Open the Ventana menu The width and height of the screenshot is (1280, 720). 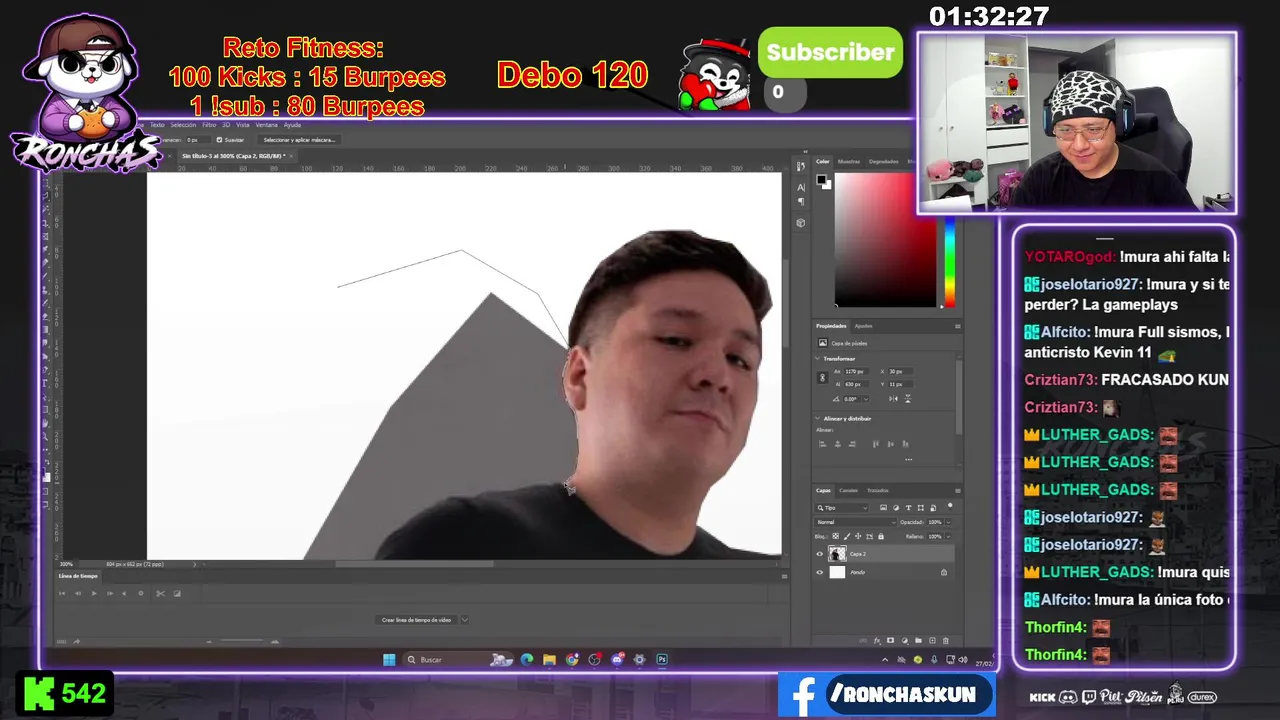click(x=267, y=125)
